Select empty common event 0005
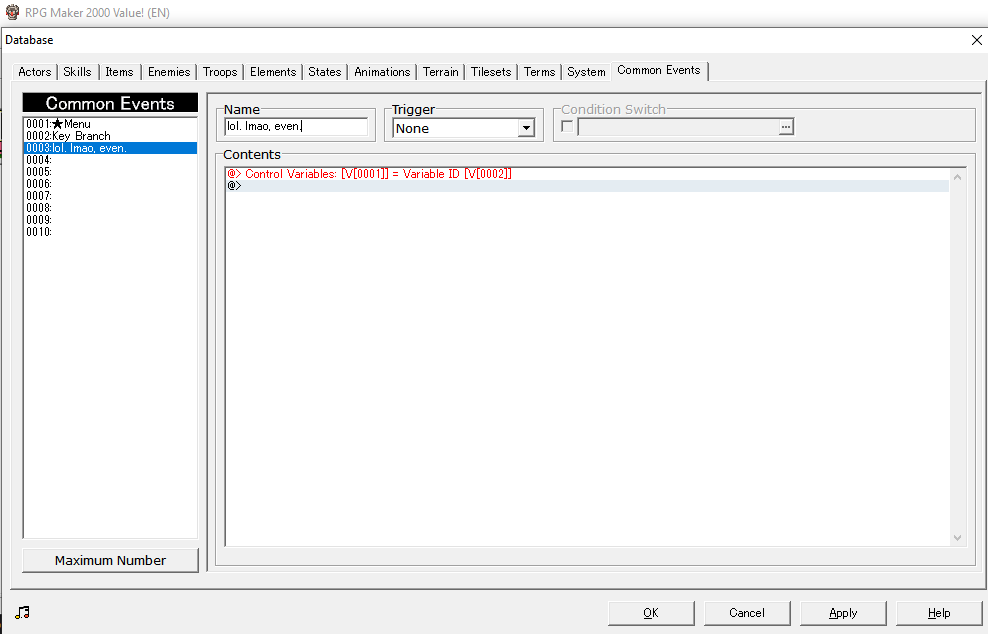This screenshot has width=988, height=634. 110,172
